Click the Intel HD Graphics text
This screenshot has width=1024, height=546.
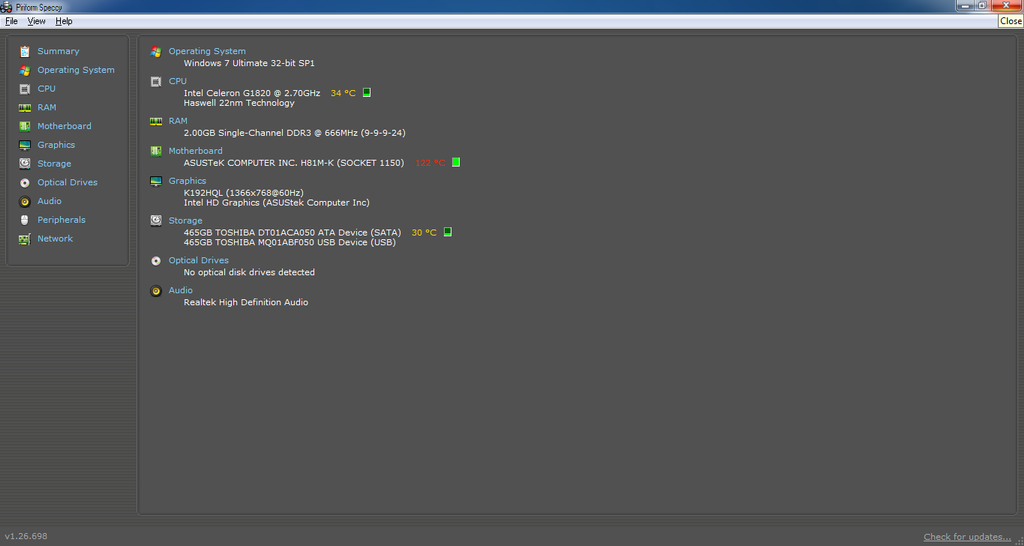point(276,202)
